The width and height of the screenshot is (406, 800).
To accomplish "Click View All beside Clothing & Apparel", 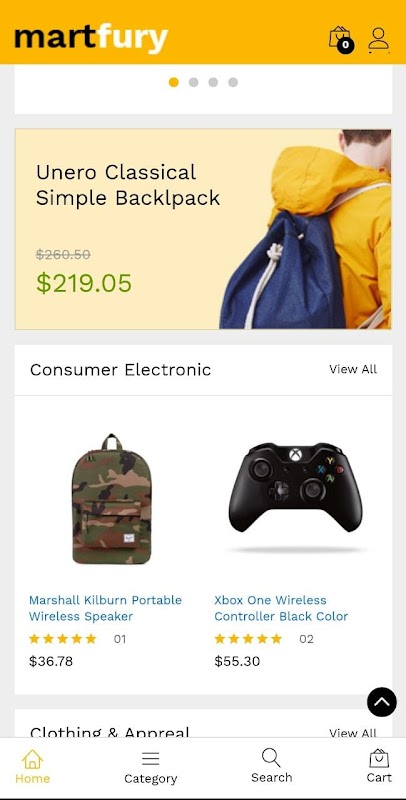I will [353, 733].
